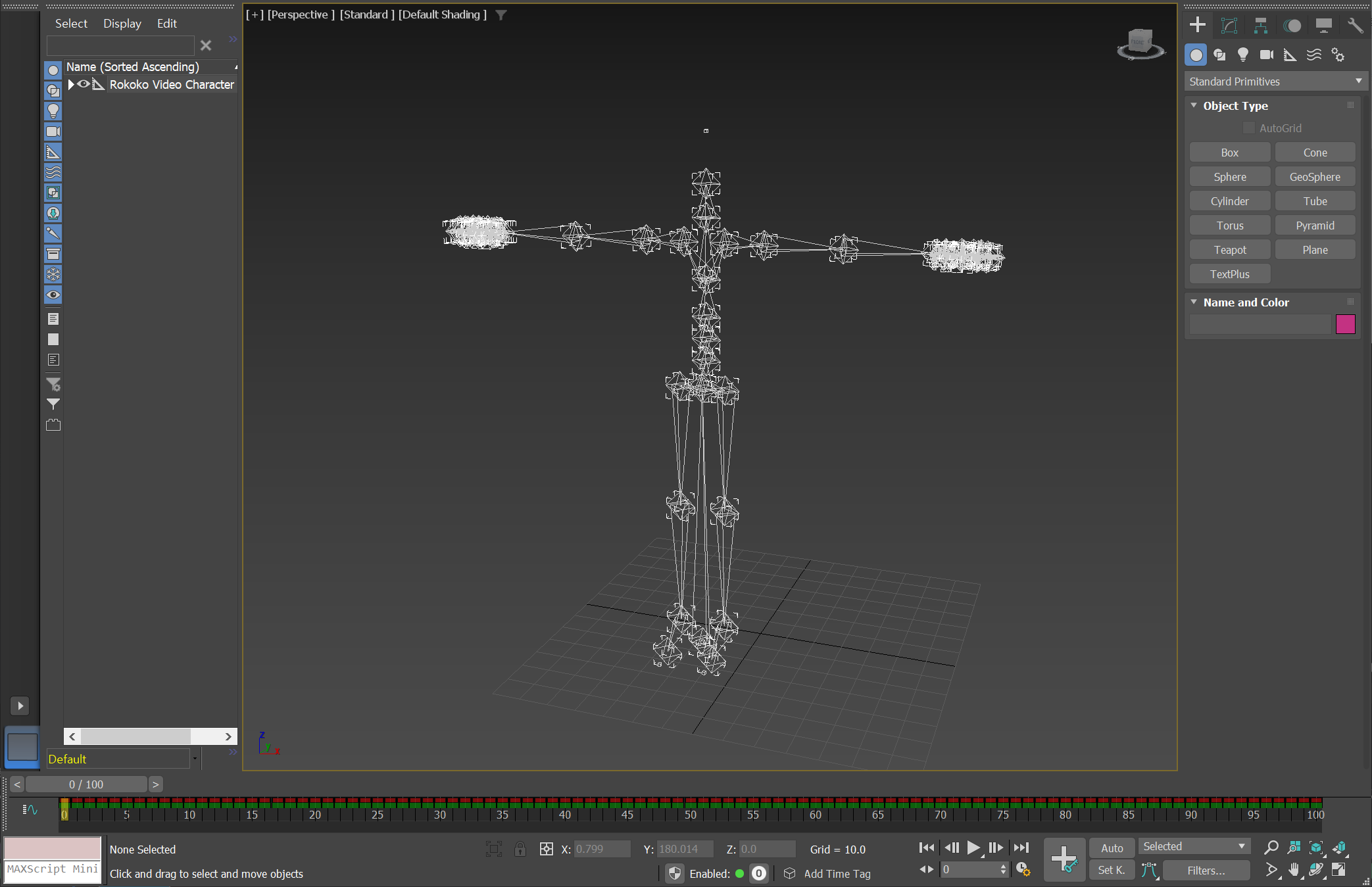This screenshot has width=1372, height=887.
Task: Click the Set Keys plus-key button
Action: (1064, 859)
